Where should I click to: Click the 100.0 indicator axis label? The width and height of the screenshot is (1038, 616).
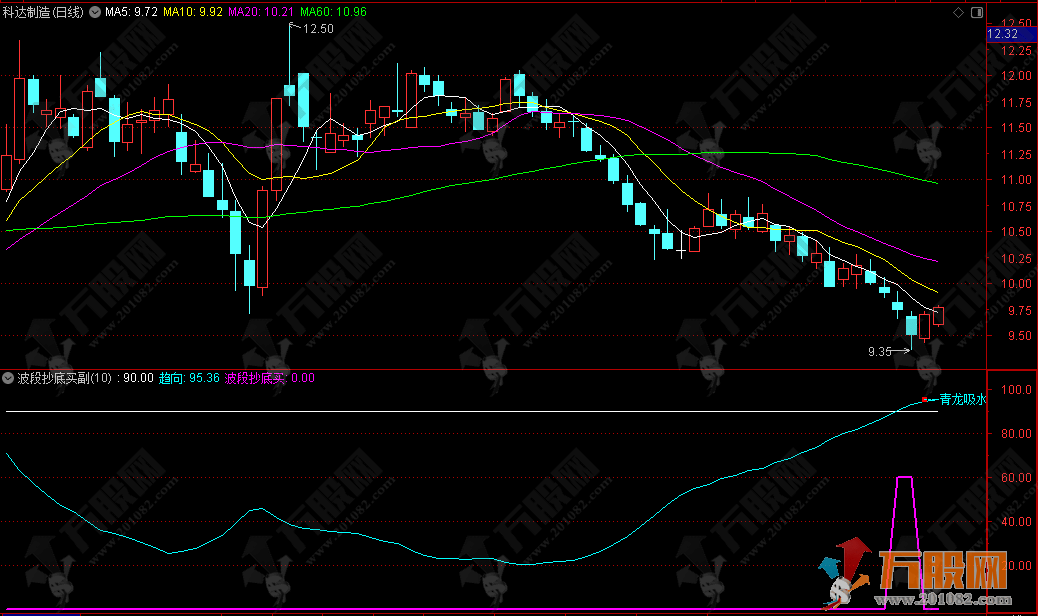click(x=1016, y=390)
